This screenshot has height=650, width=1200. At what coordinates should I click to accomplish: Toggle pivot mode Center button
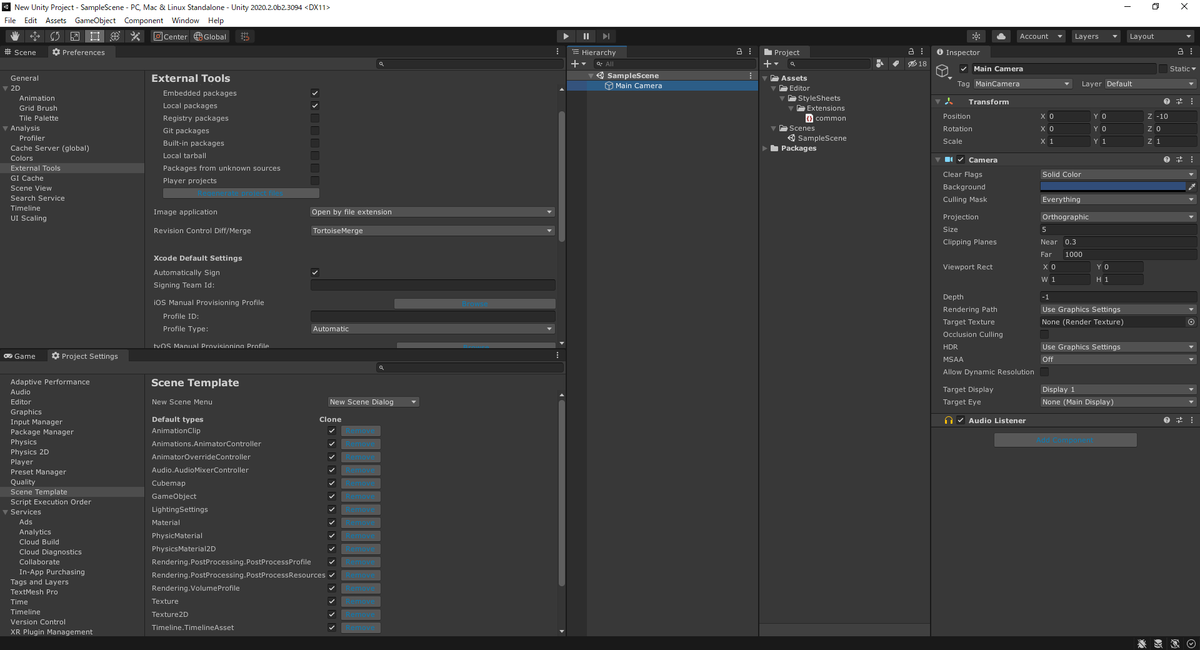pos(171,36)
